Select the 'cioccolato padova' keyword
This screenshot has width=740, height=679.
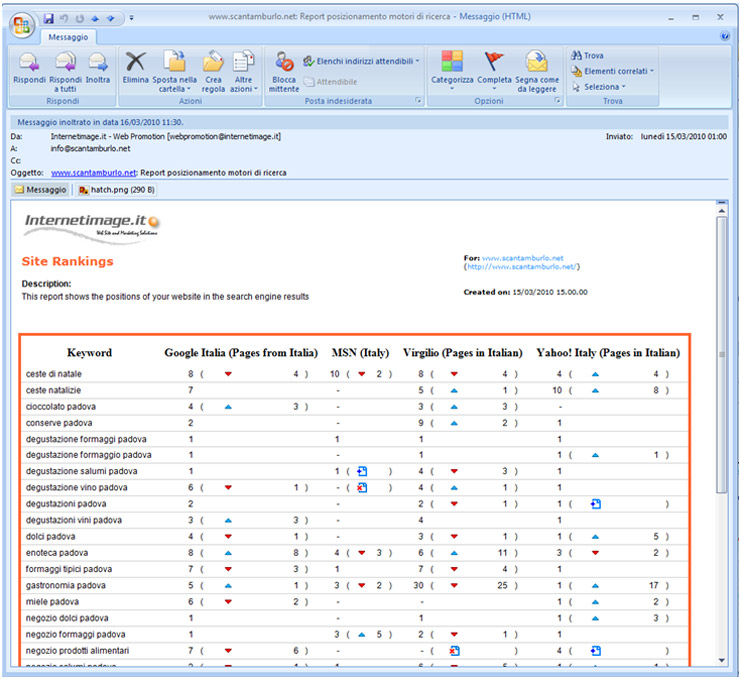(x=61, y=407)
